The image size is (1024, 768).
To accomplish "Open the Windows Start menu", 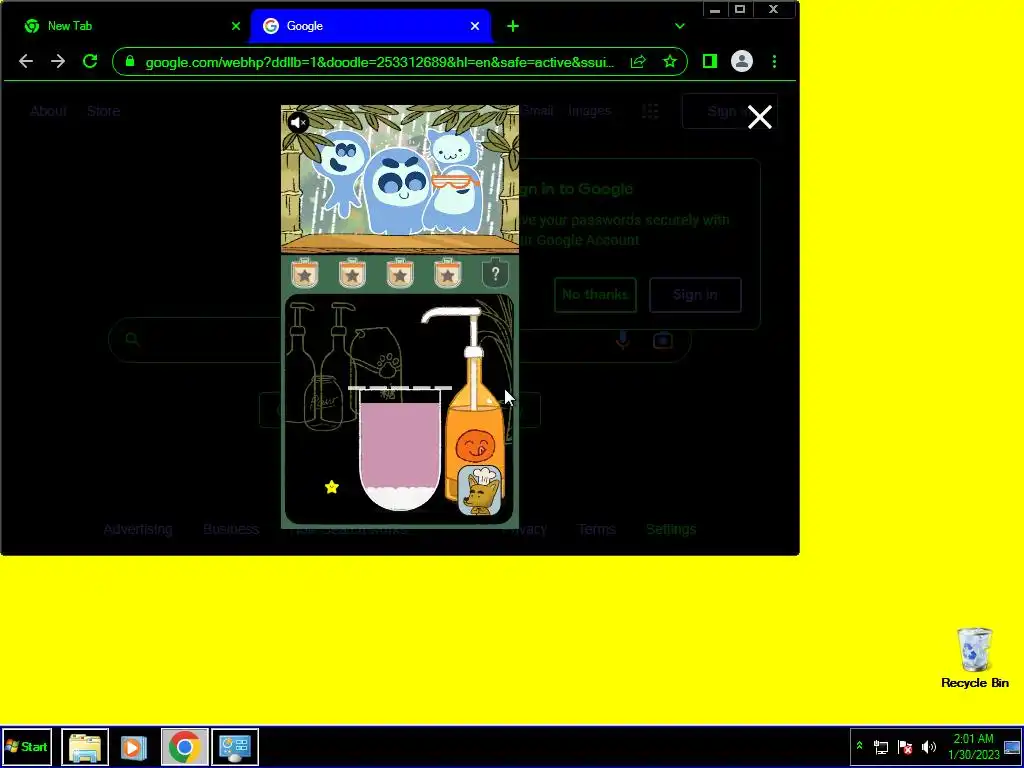I will (26, 746).
